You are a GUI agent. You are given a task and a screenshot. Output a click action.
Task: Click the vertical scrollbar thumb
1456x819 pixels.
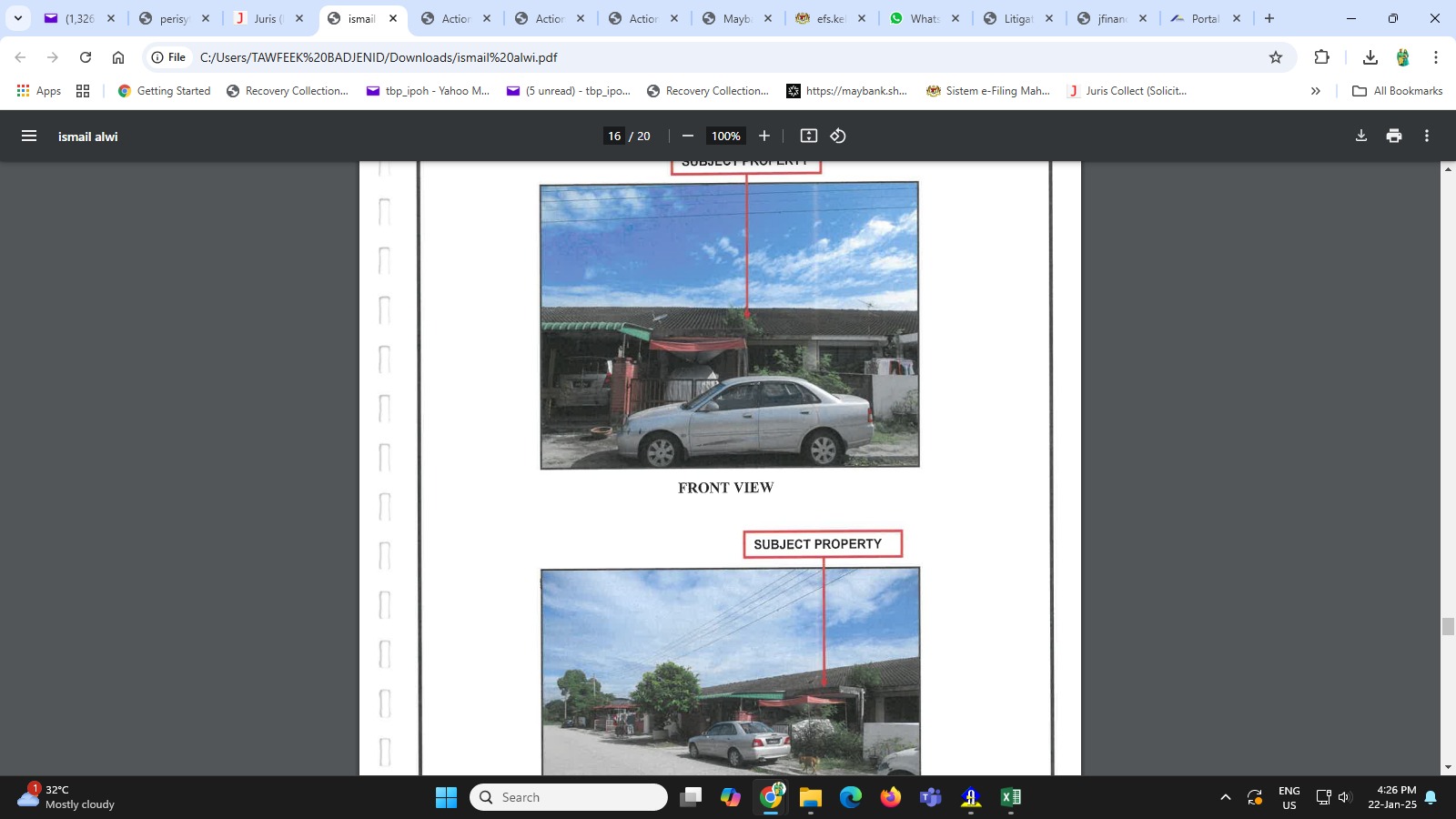1448,626
